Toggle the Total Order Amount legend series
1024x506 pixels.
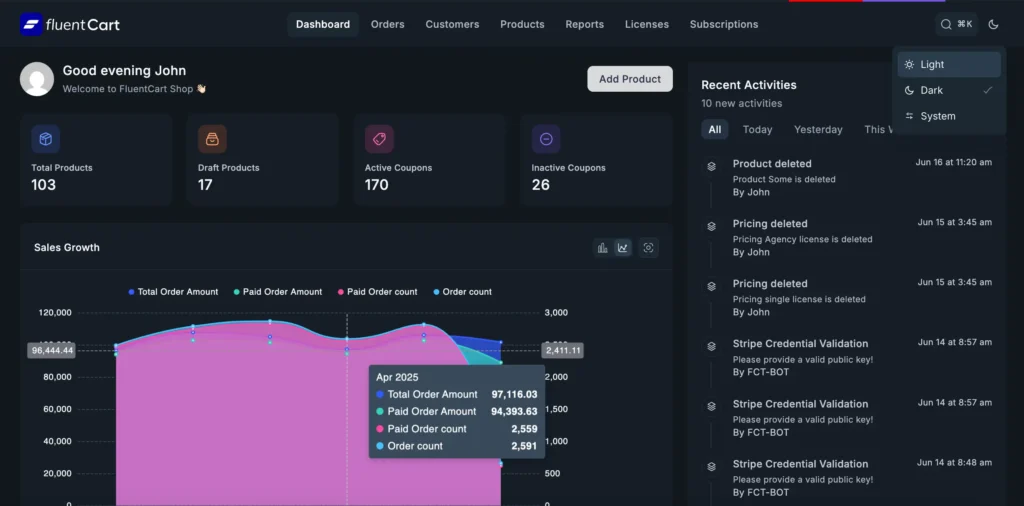tap(173, 292)
